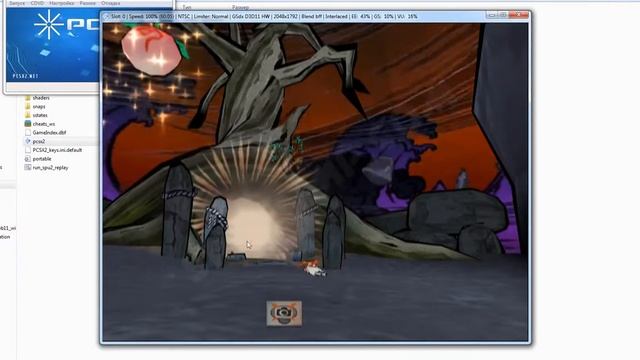Click the game window title bar icon
This screenshot has width=640, height=360.
coord(106,17)
